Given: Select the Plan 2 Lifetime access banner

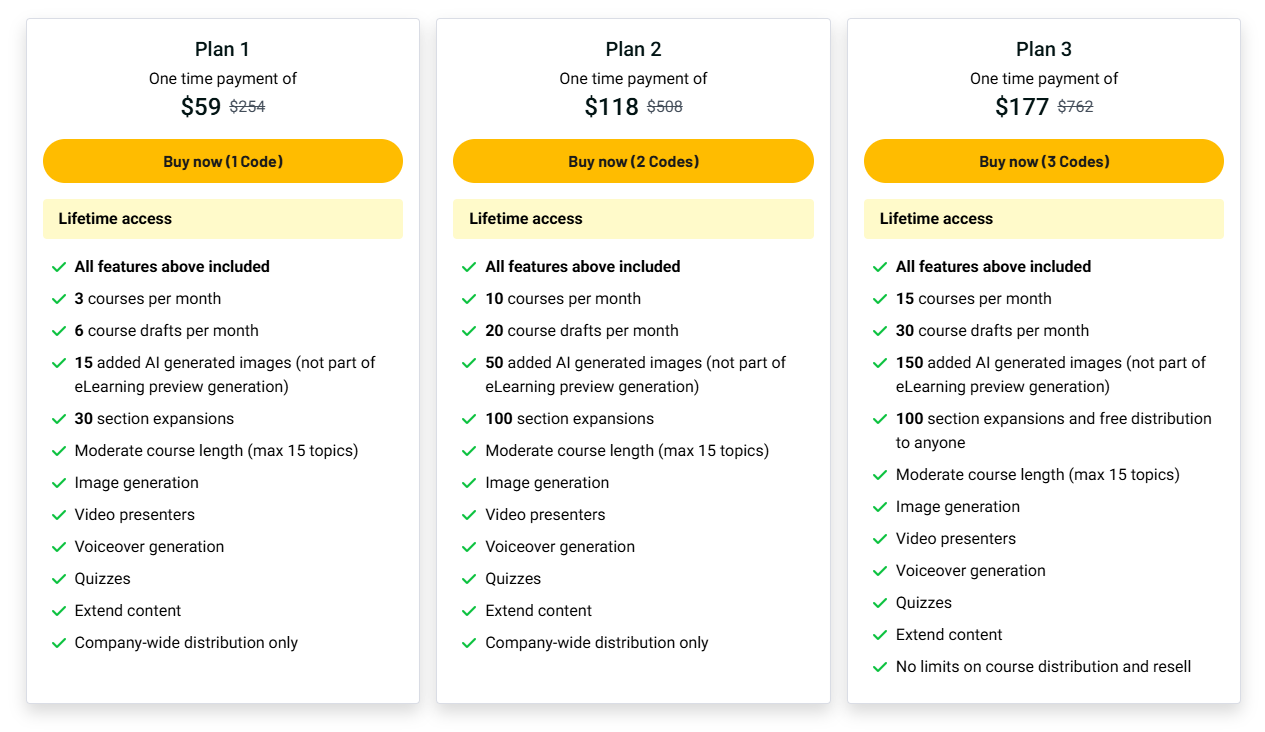Looking at the screenshot, I should [633, 219].
